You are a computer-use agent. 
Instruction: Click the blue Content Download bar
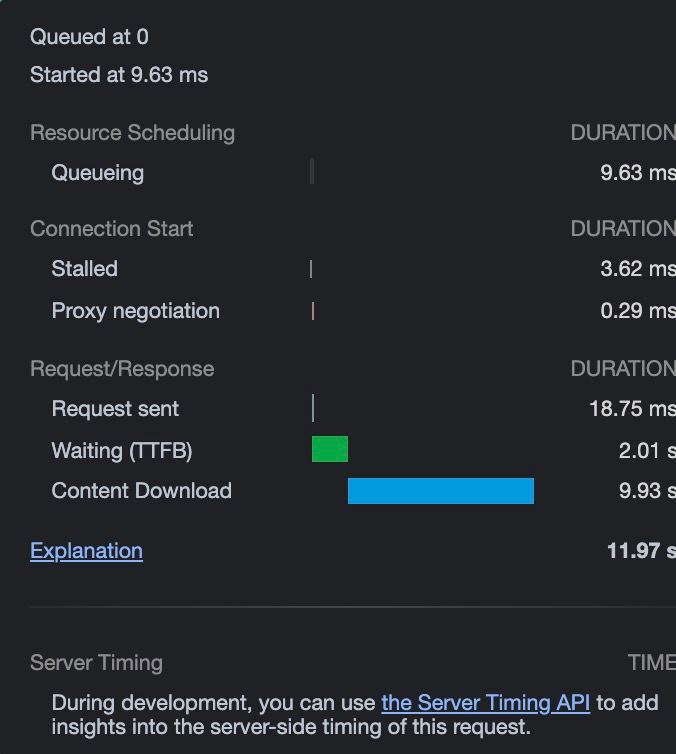pyautogui.click(x=441, y=491)
